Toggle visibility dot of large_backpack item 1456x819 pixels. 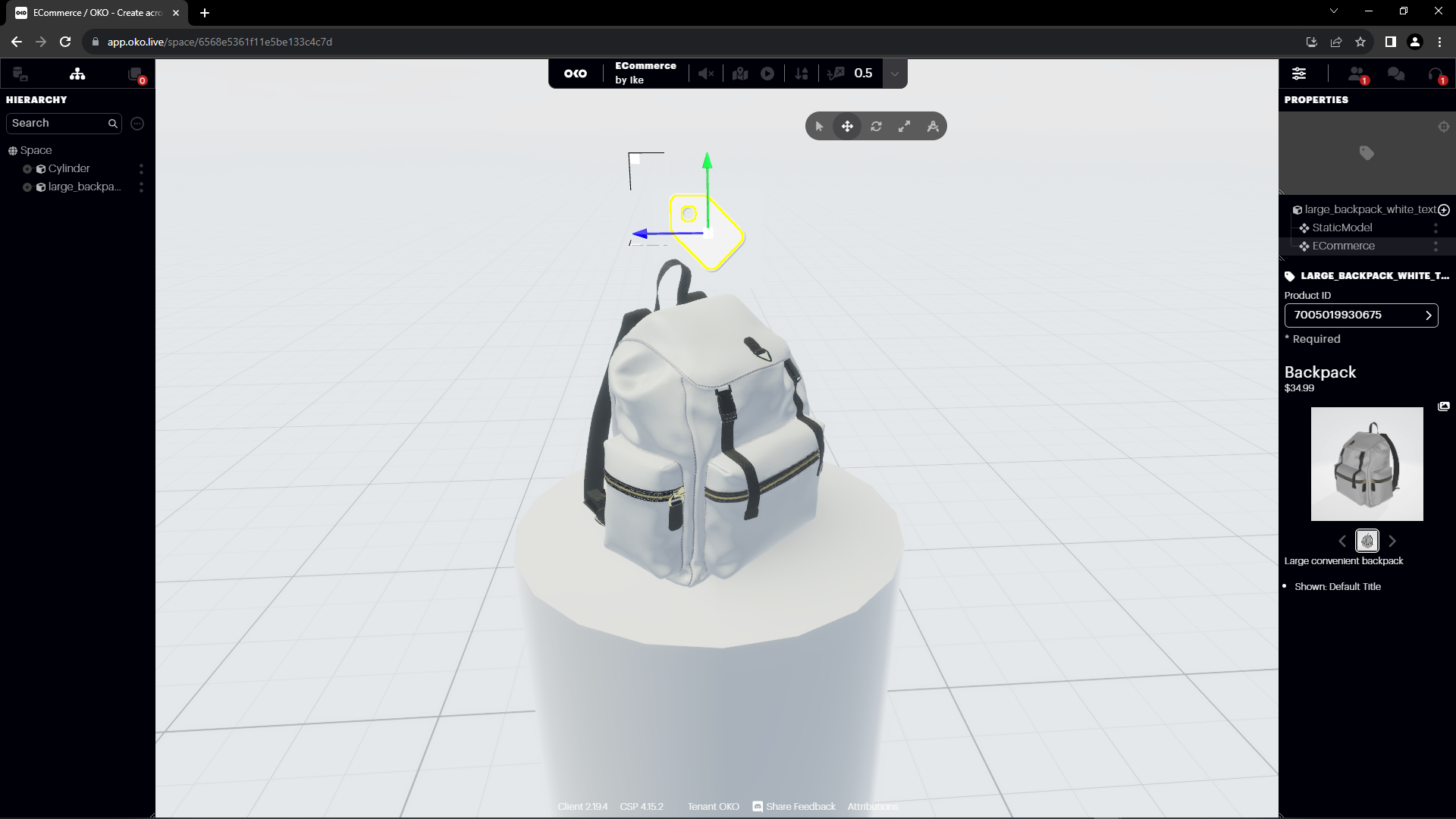tap(27, 187)
